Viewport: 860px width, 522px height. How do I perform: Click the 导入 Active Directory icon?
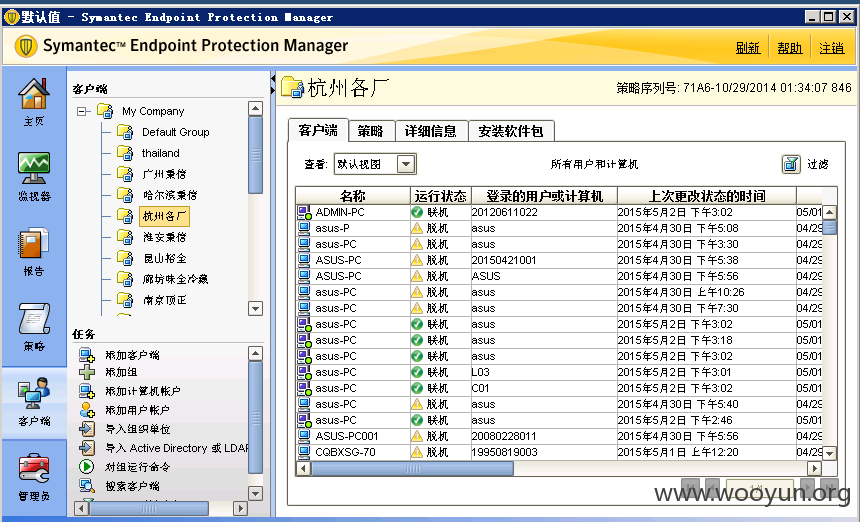[x=87, y=448]
